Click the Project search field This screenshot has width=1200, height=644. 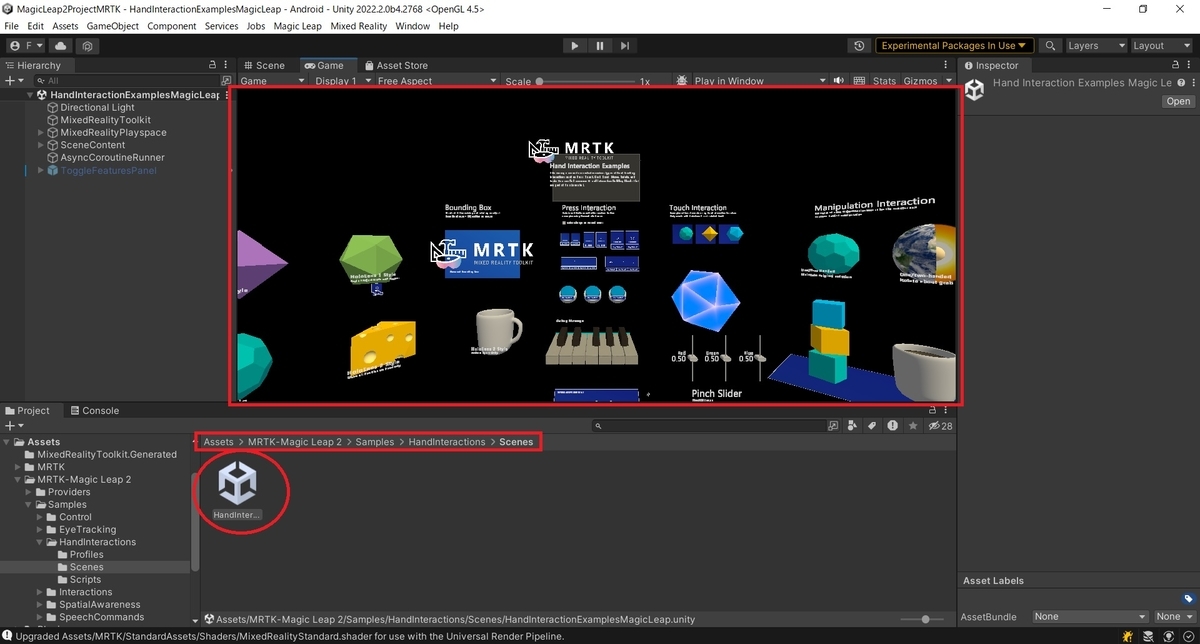coord(708,426)
